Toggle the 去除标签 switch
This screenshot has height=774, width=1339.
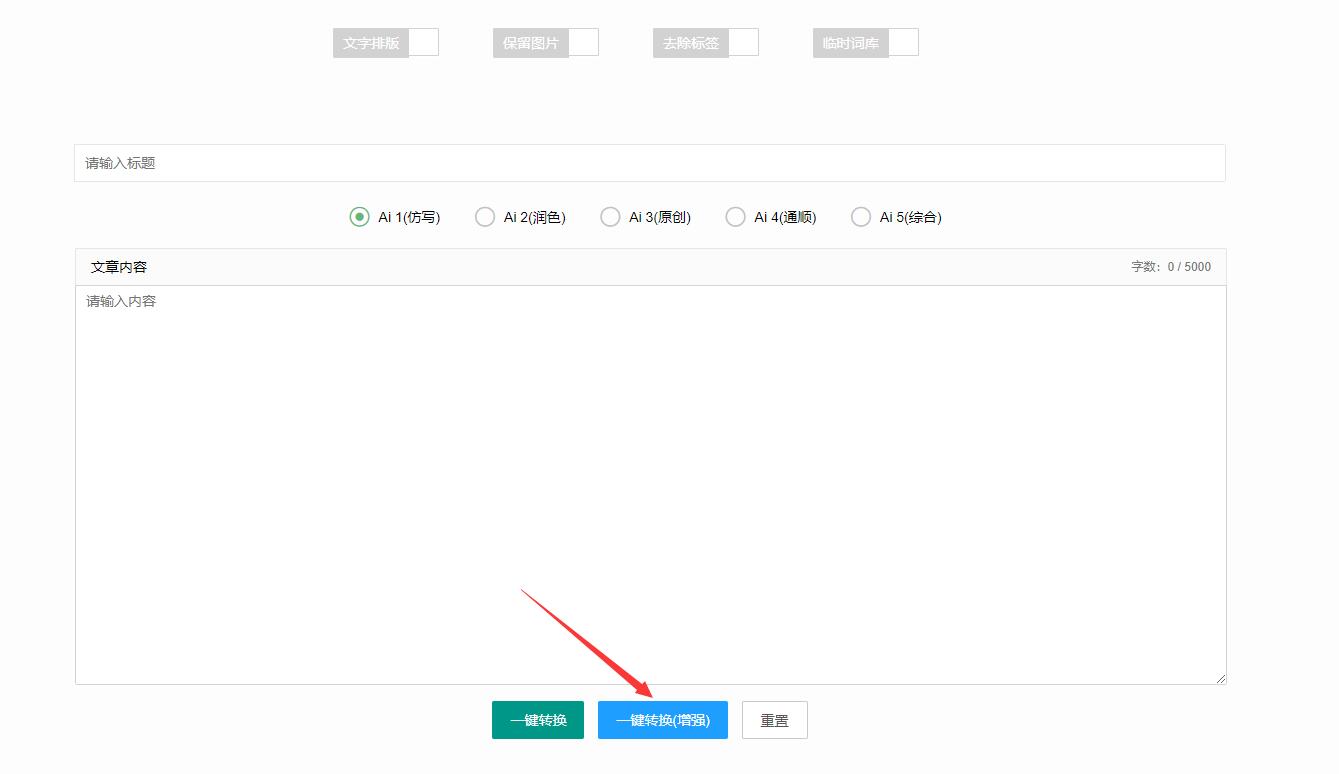(x=706, y=43)
